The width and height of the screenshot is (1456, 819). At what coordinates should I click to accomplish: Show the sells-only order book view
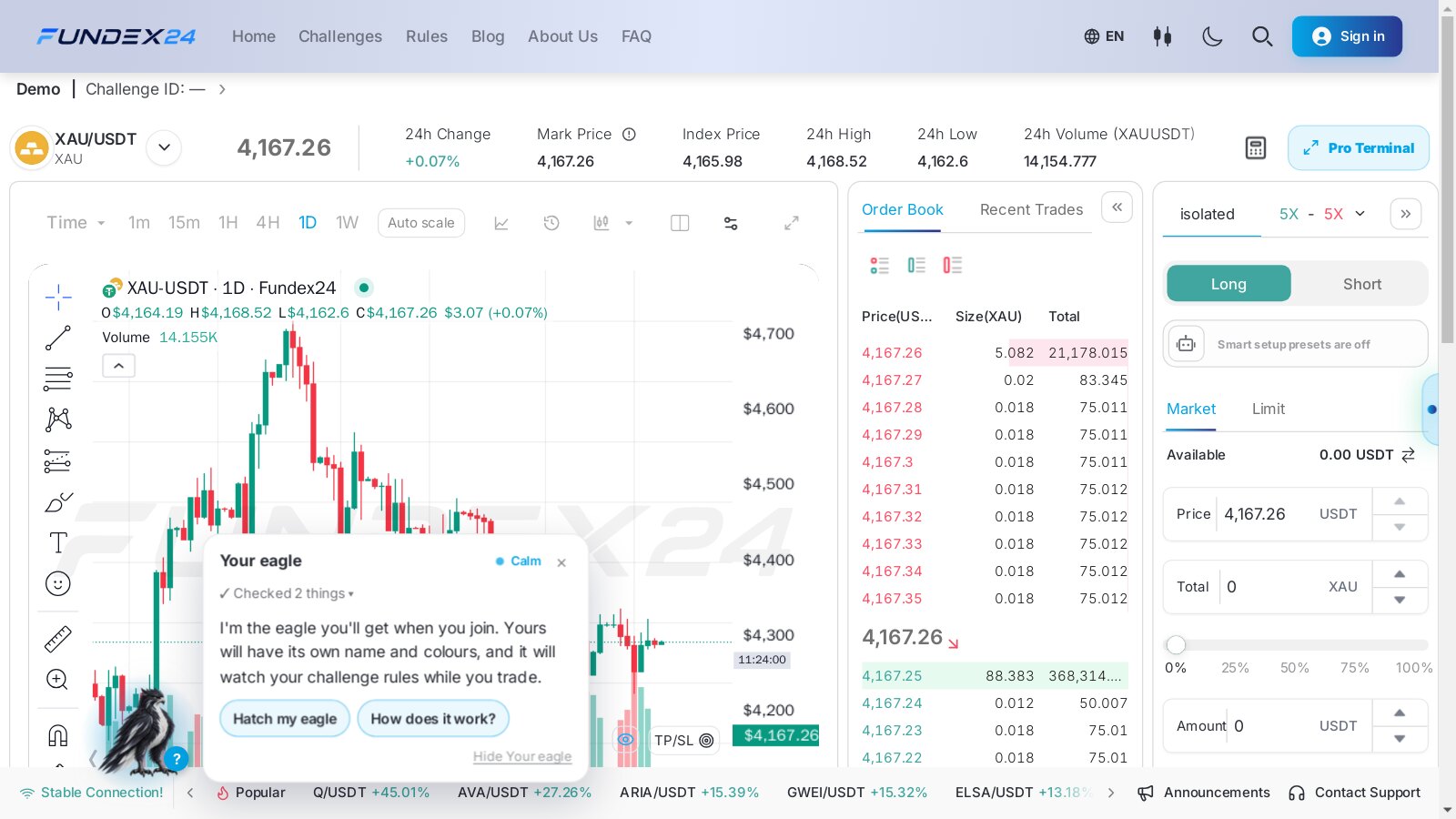pos(953,265)
